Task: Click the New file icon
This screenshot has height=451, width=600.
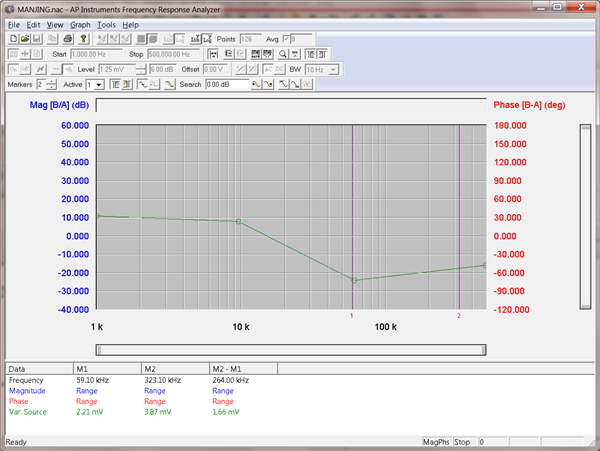Action: 12,38
